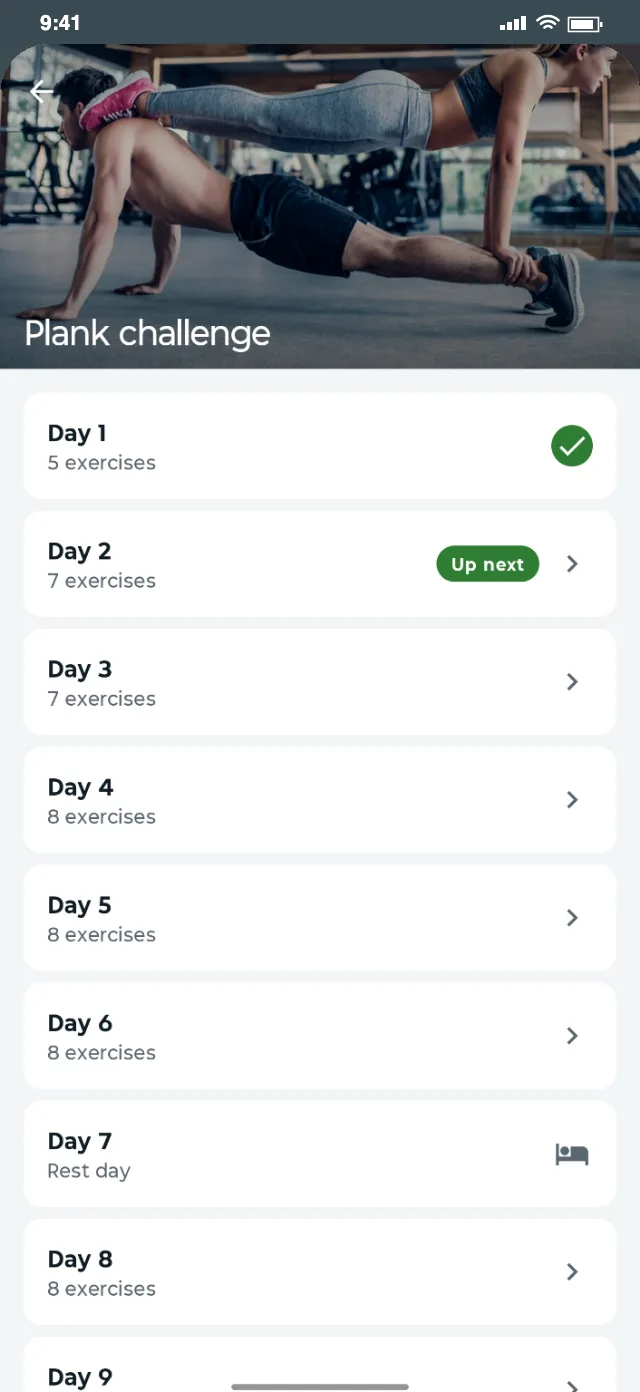
Task: Tap the Plank challenge header image
Action: 320,206
